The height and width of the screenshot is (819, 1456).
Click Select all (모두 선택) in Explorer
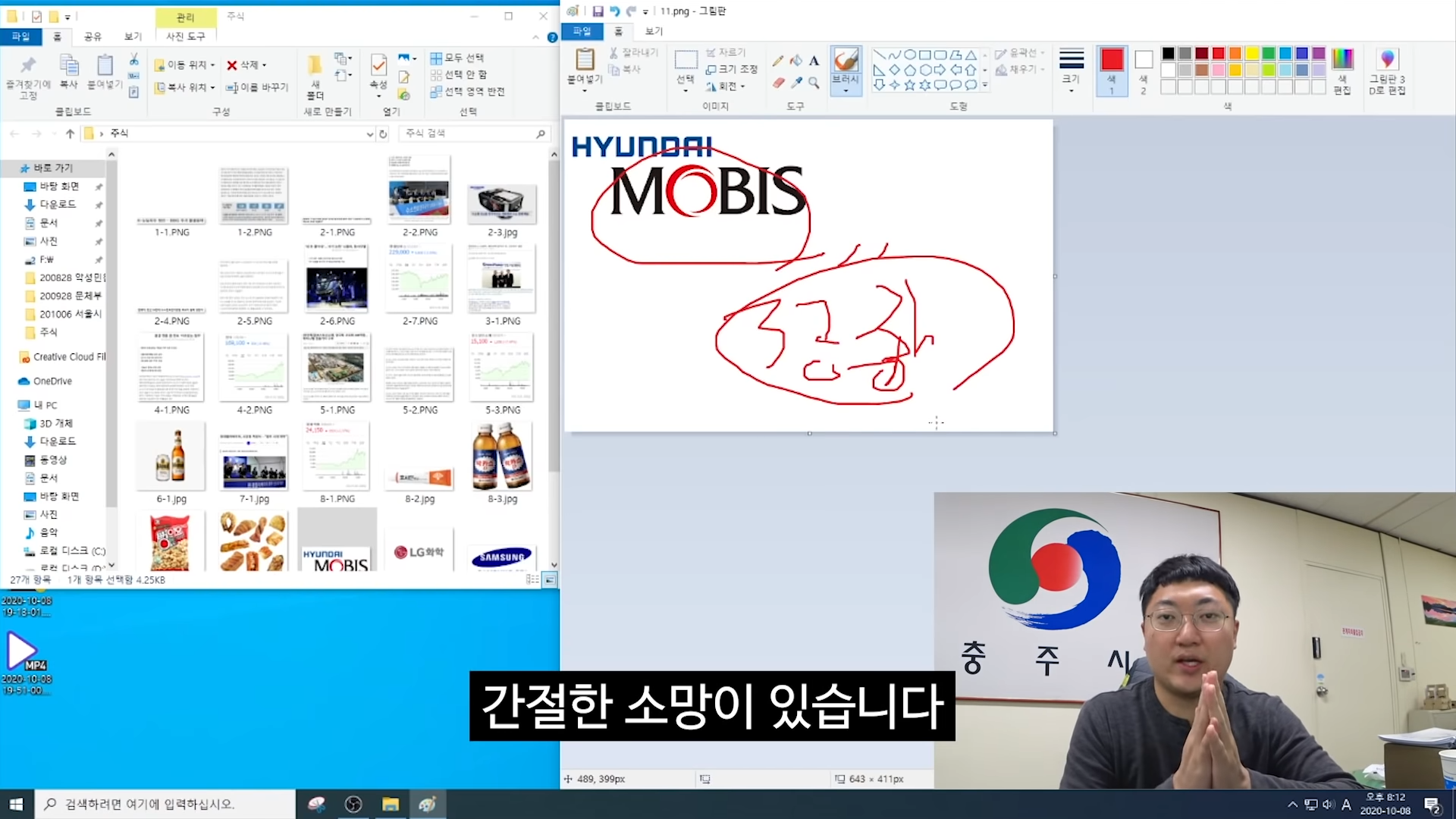[x=457, y=58]
